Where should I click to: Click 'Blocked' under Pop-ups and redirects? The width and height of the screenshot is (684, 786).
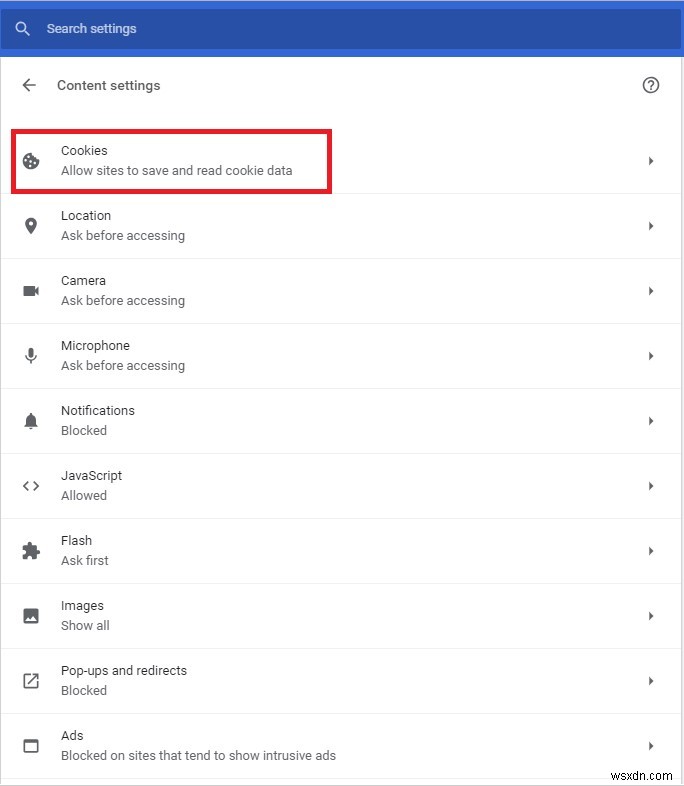pos(84,690)
